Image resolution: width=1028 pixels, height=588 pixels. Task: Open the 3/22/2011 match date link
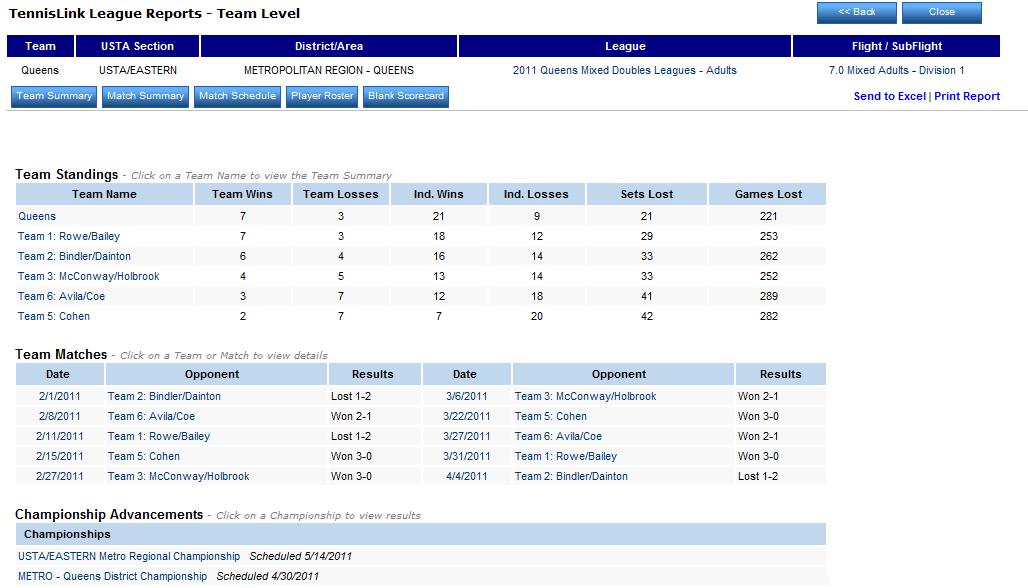pyautogui.click(x=467, y=416)
